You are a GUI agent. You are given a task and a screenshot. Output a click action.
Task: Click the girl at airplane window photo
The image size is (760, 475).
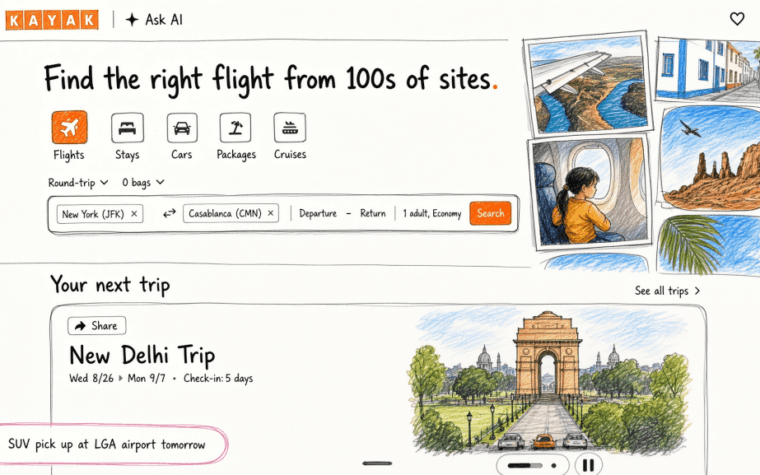590,191
